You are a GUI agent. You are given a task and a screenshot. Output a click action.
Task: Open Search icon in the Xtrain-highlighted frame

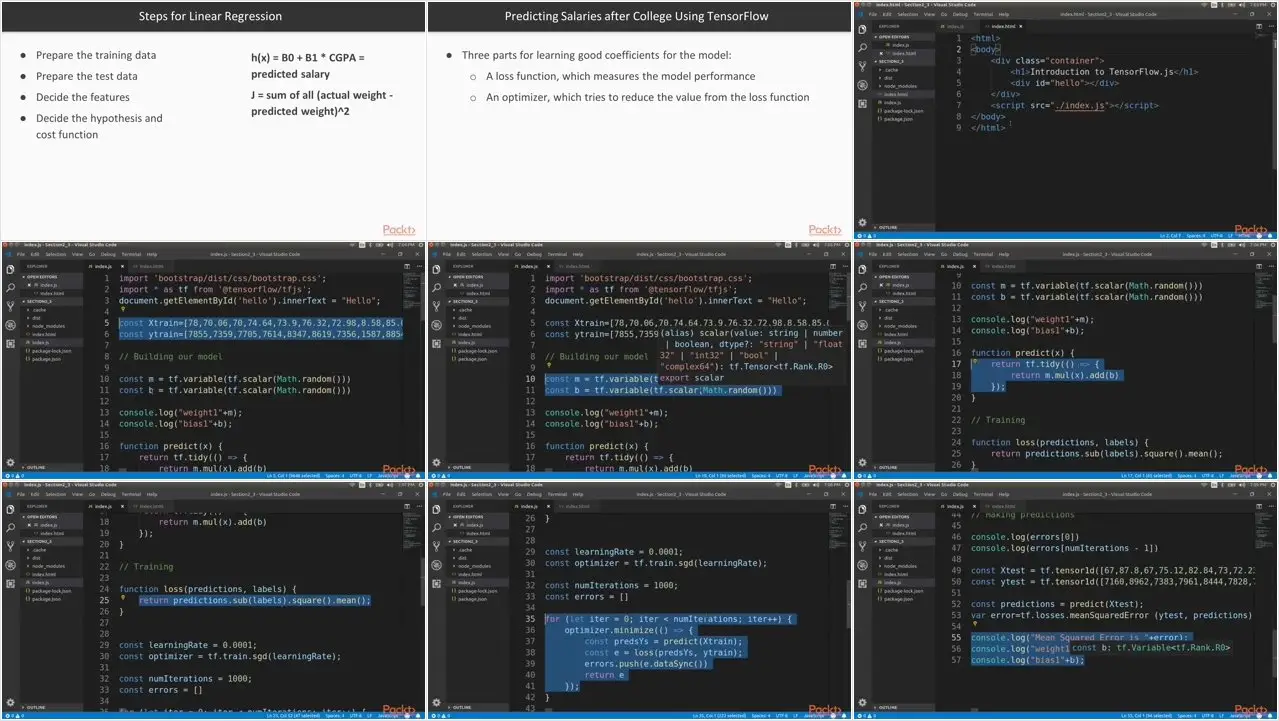pos(10,288)
